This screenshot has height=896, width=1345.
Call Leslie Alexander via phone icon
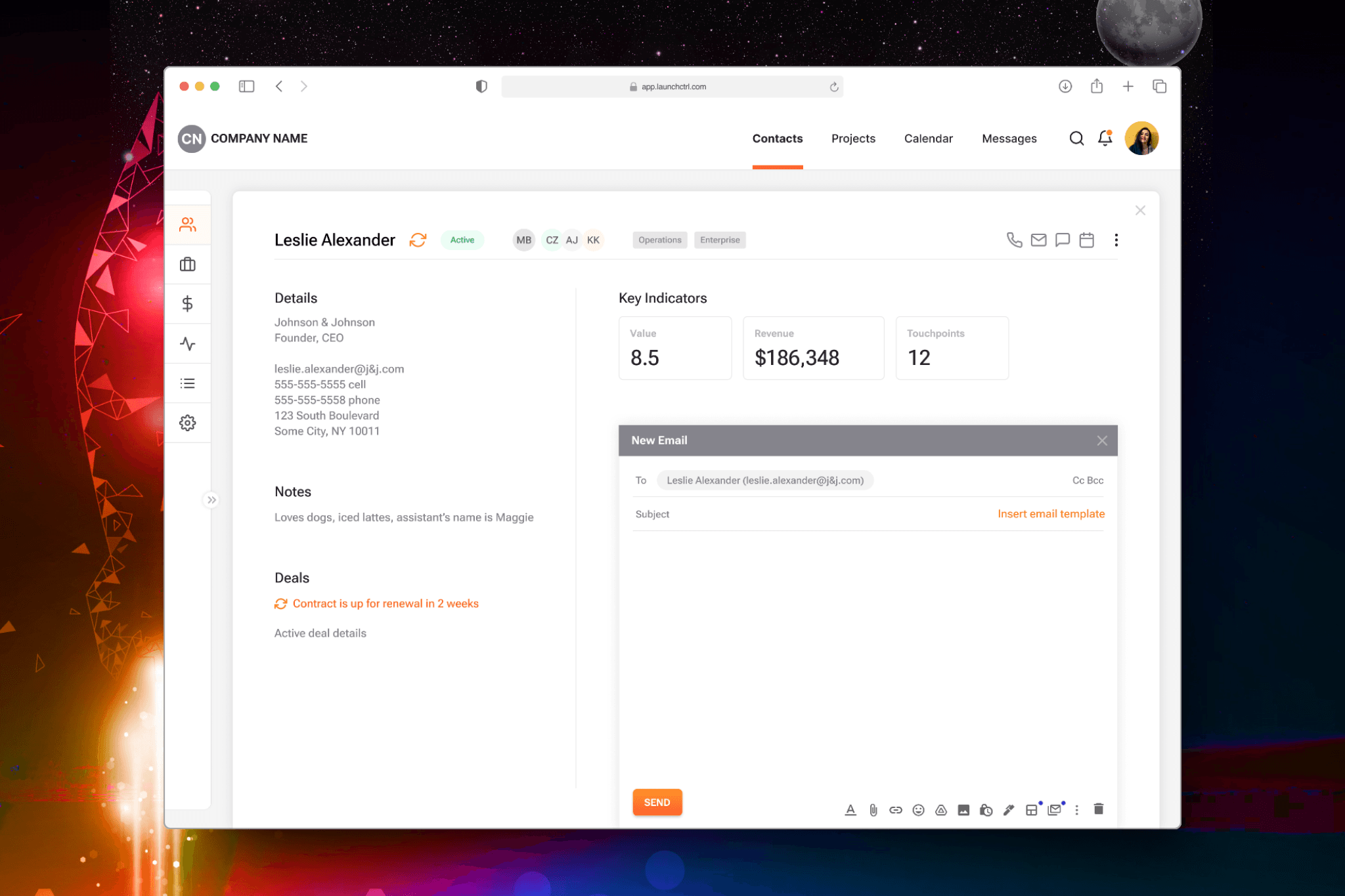(x=1014, y=240)
